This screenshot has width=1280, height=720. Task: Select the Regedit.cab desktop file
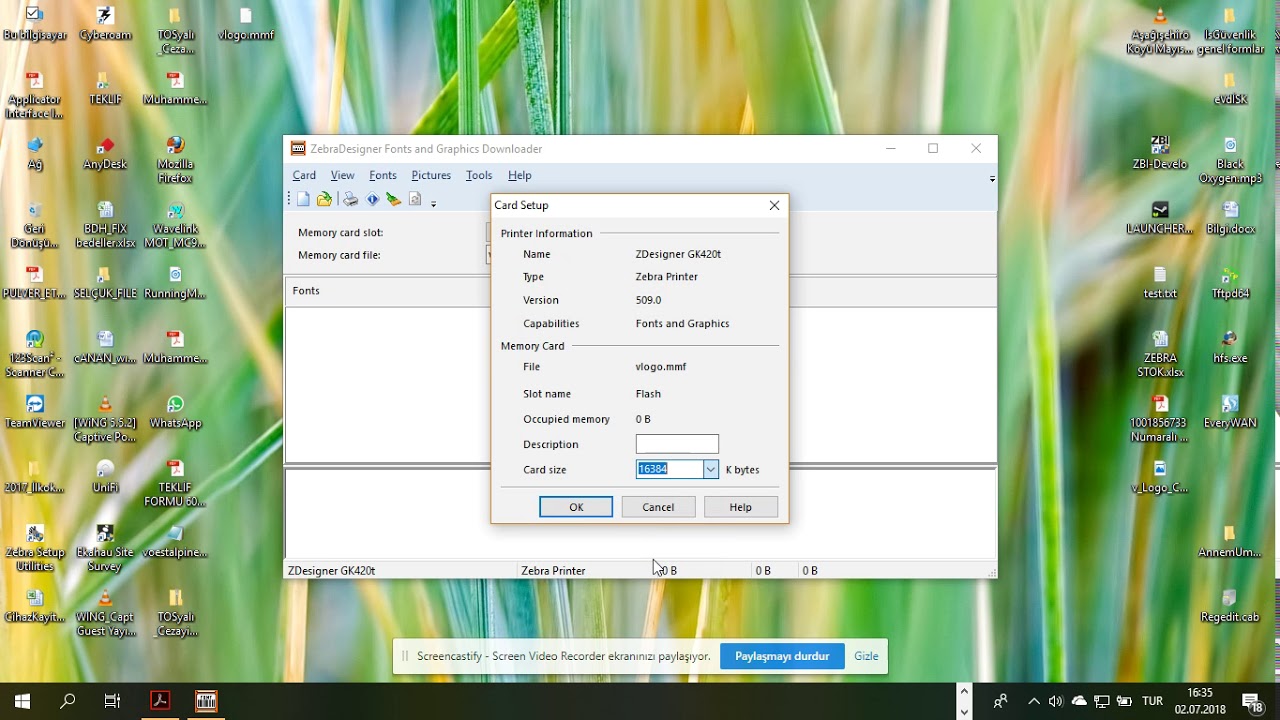[1230, 606]
